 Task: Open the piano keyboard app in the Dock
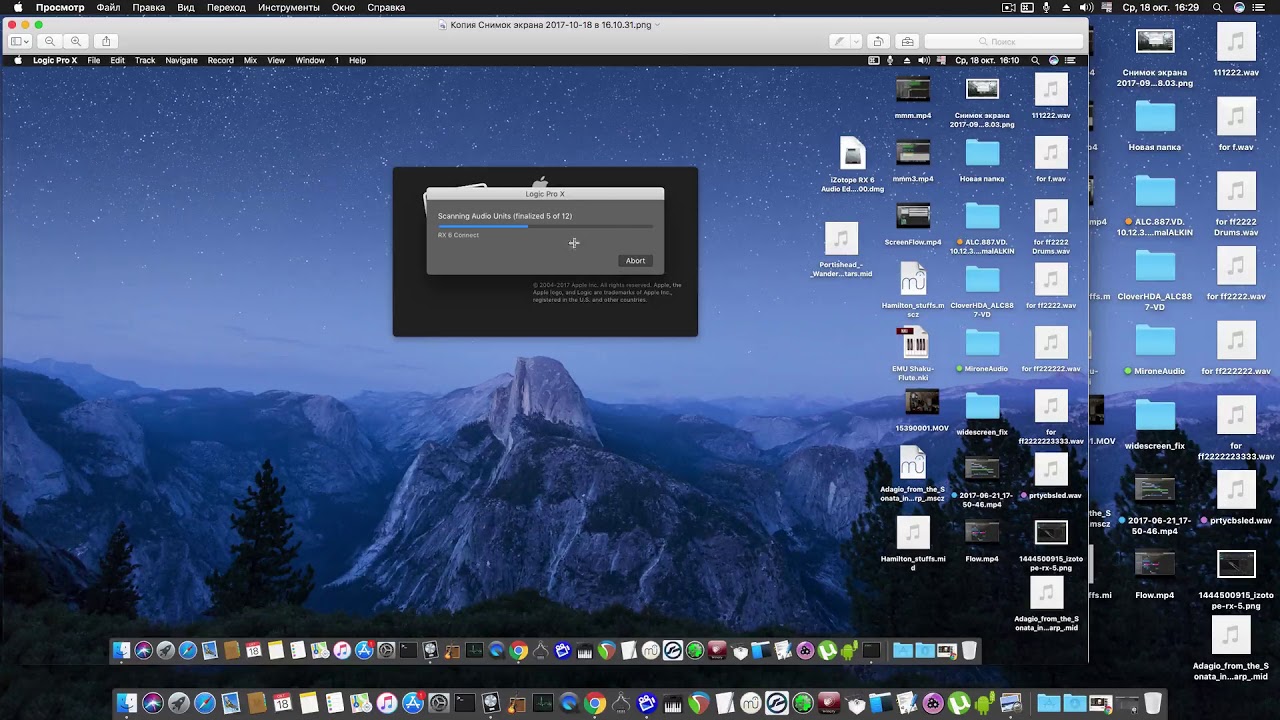point(673,703)
